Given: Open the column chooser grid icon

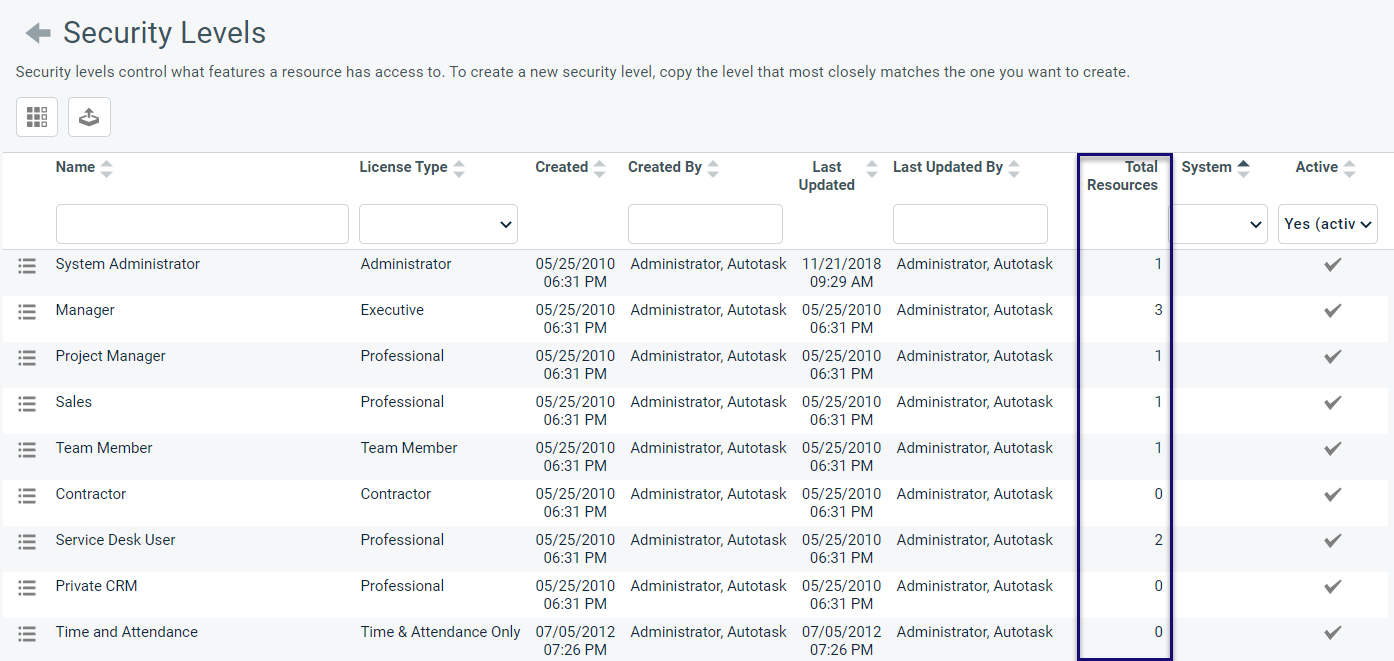Looking at the screenshot, I should [x=37, y=117].
